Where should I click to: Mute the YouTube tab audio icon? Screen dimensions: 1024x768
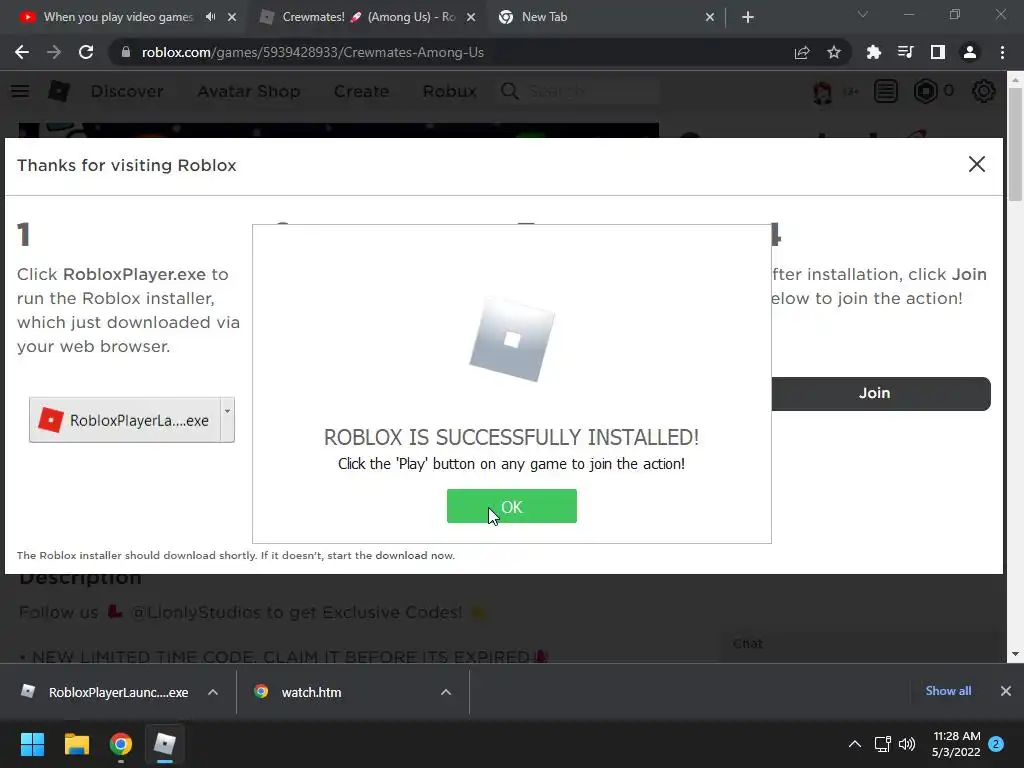[210, 17]
